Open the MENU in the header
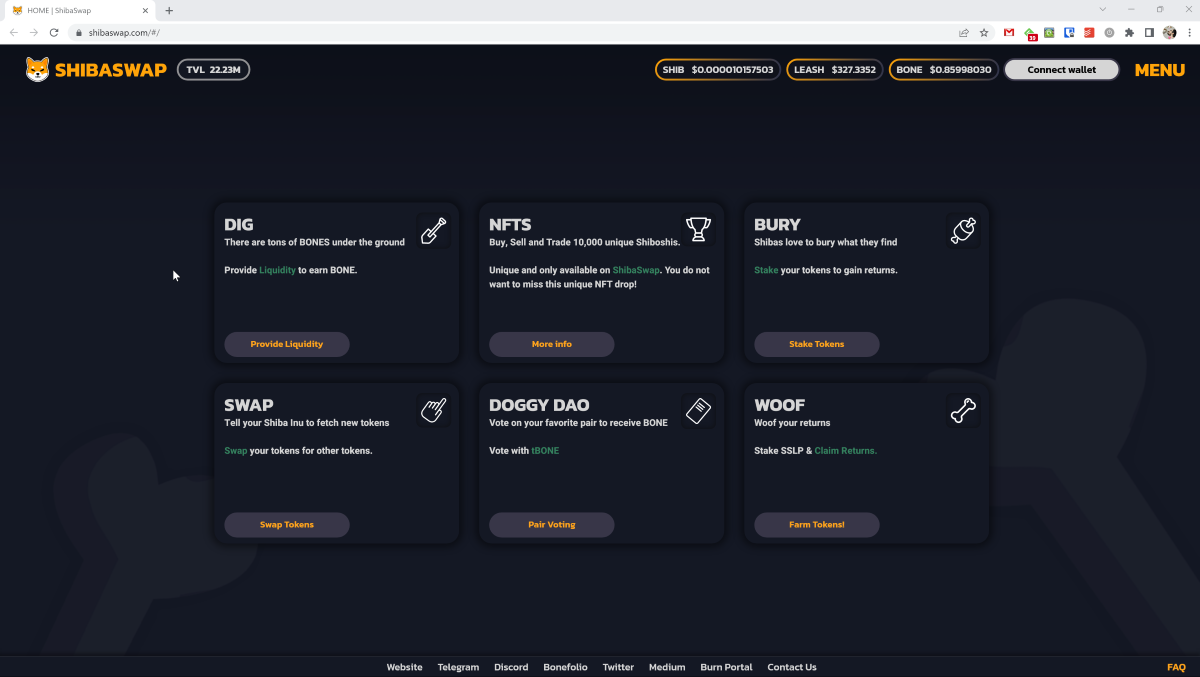Screen dimensions: 1200x677 coord(1160,70)
